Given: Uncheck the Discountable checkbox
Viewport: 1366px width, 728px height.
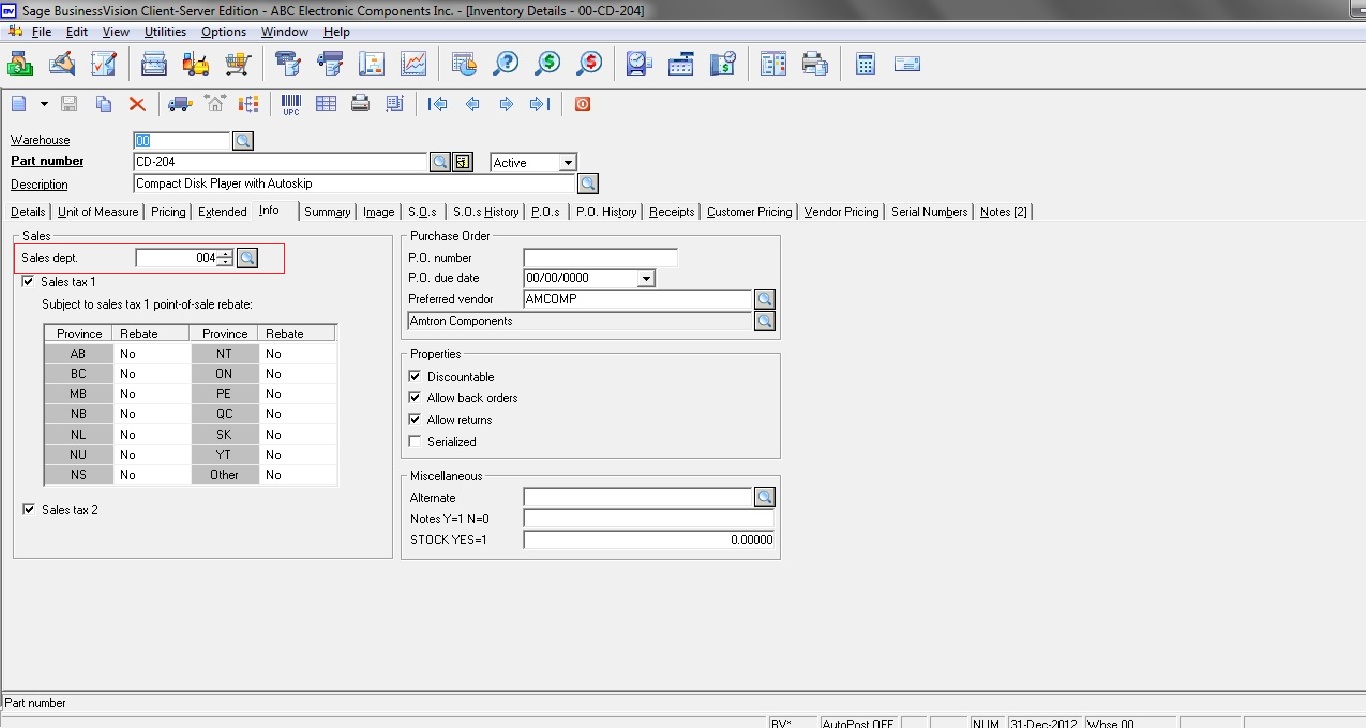Looking at the screenshot, I should coord(415,376).
